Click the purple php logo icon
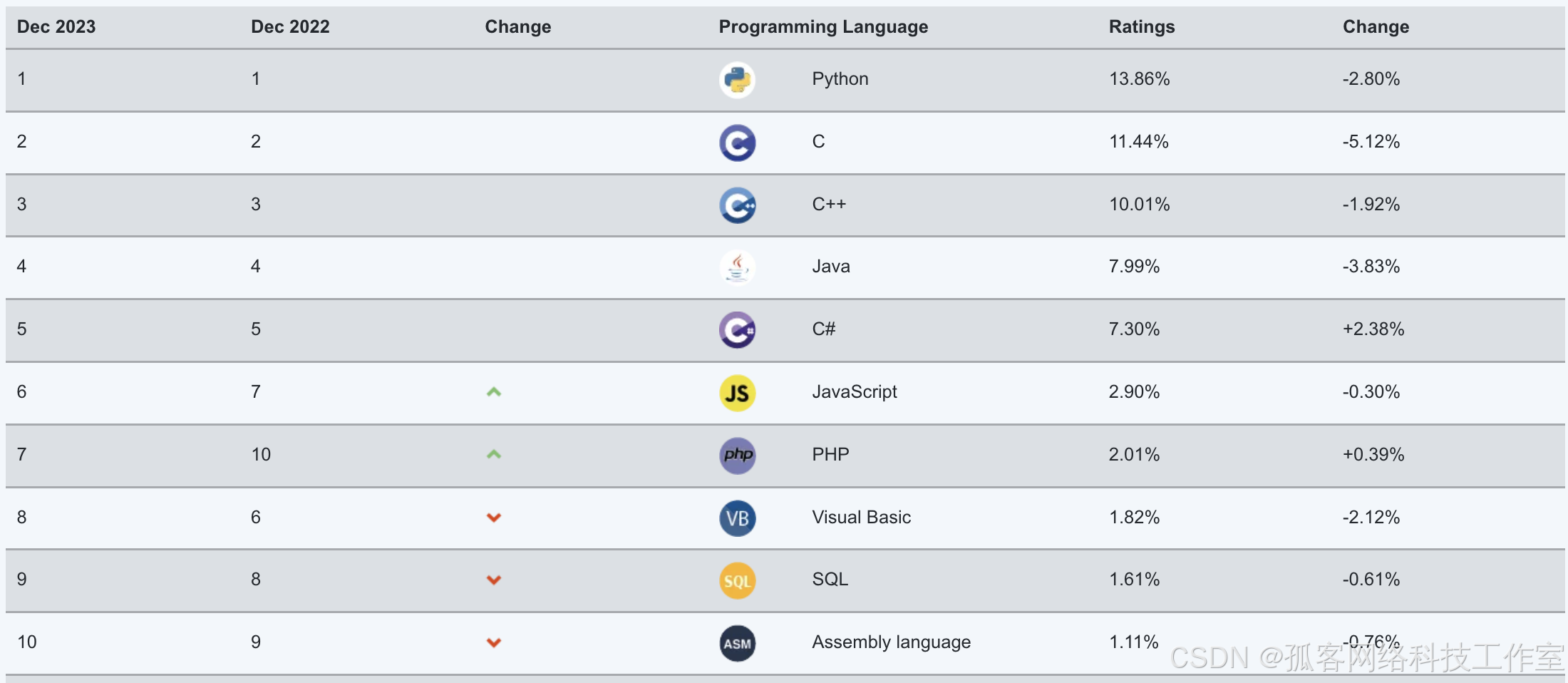Screen dimensions: 1568x683 [737, 456]
